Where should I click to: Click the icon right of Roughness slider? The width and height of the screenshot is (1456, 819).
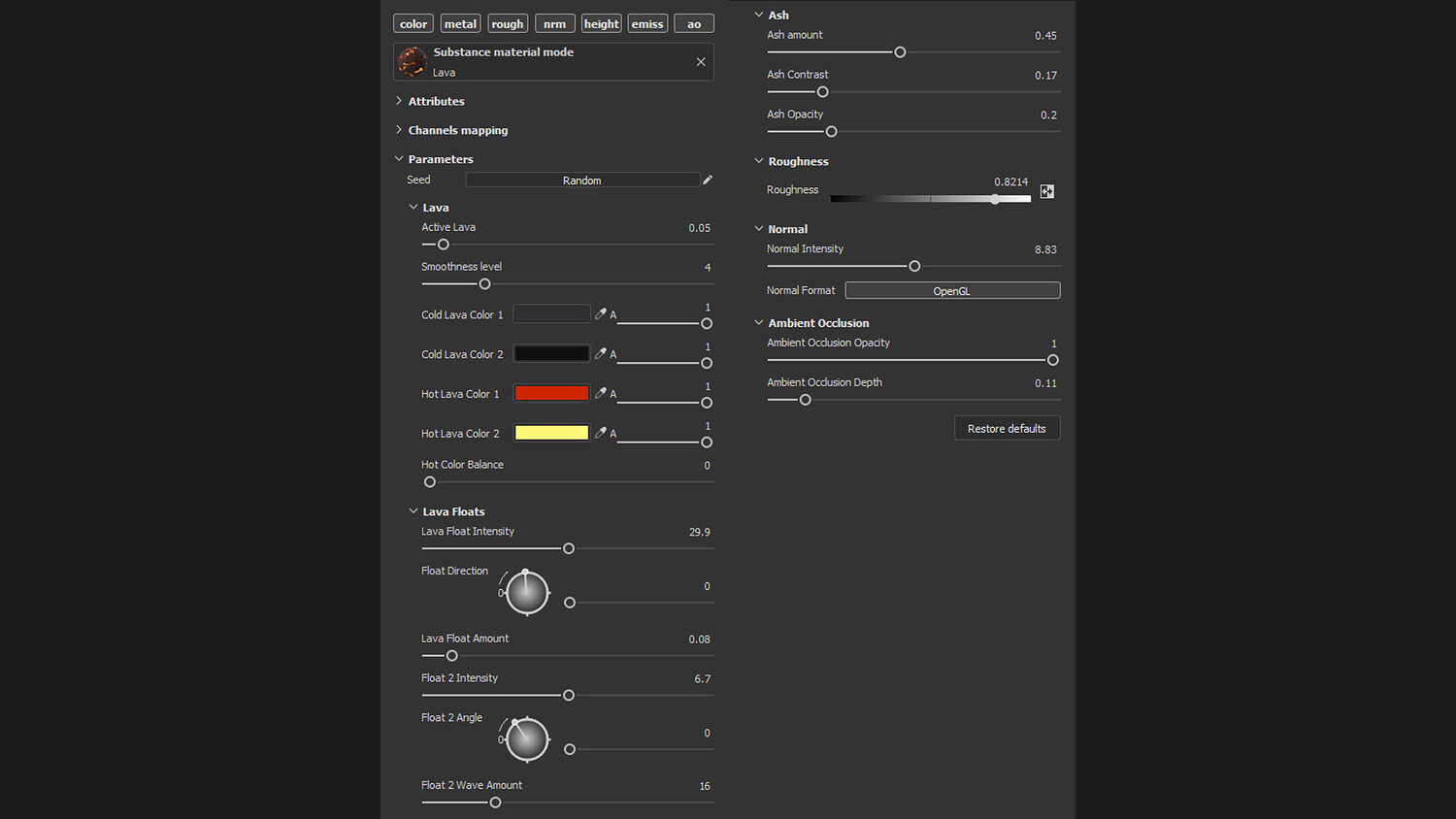point(1047,191)
